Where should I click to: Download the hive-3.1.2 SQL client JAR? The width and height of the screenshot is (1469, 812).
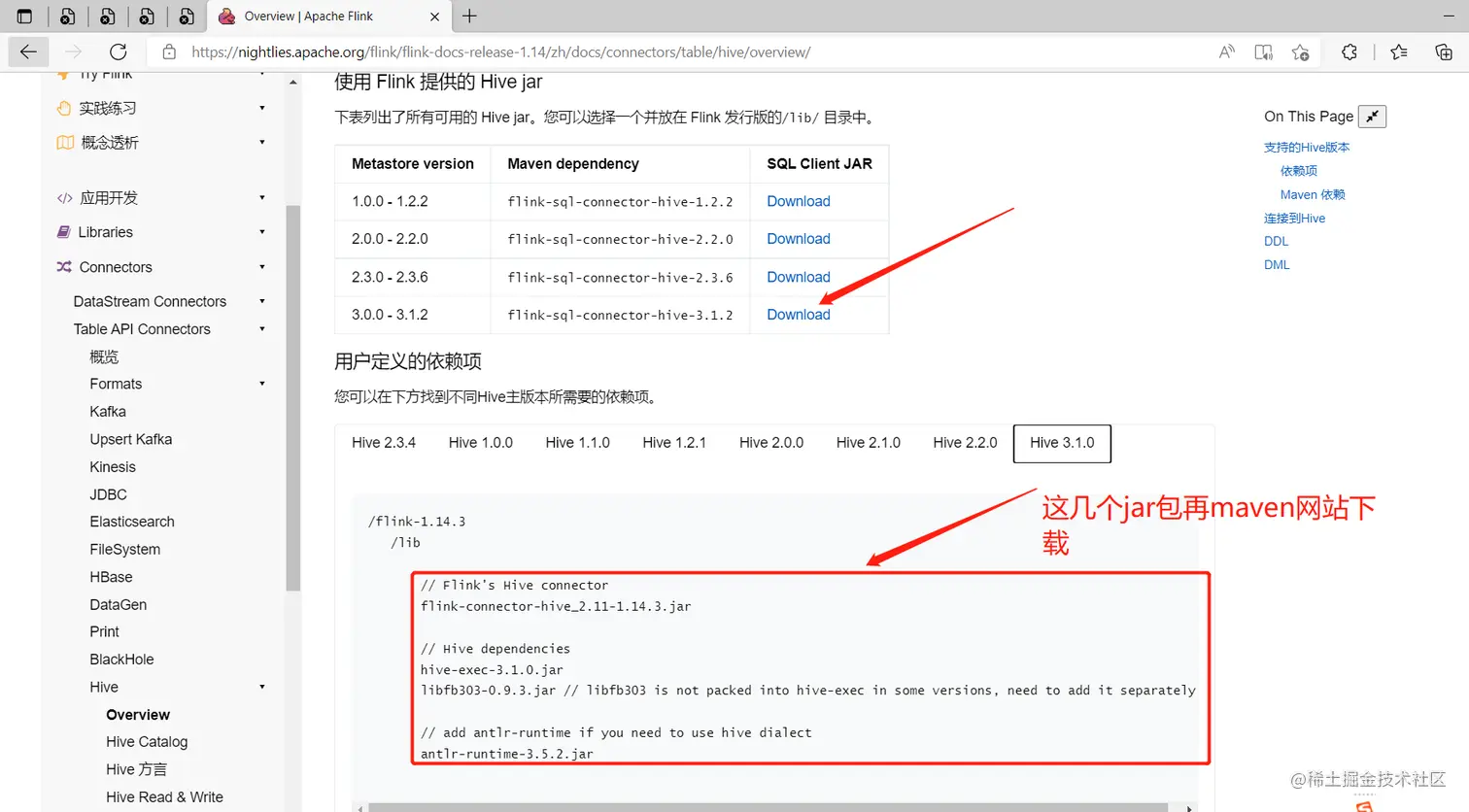799,315
